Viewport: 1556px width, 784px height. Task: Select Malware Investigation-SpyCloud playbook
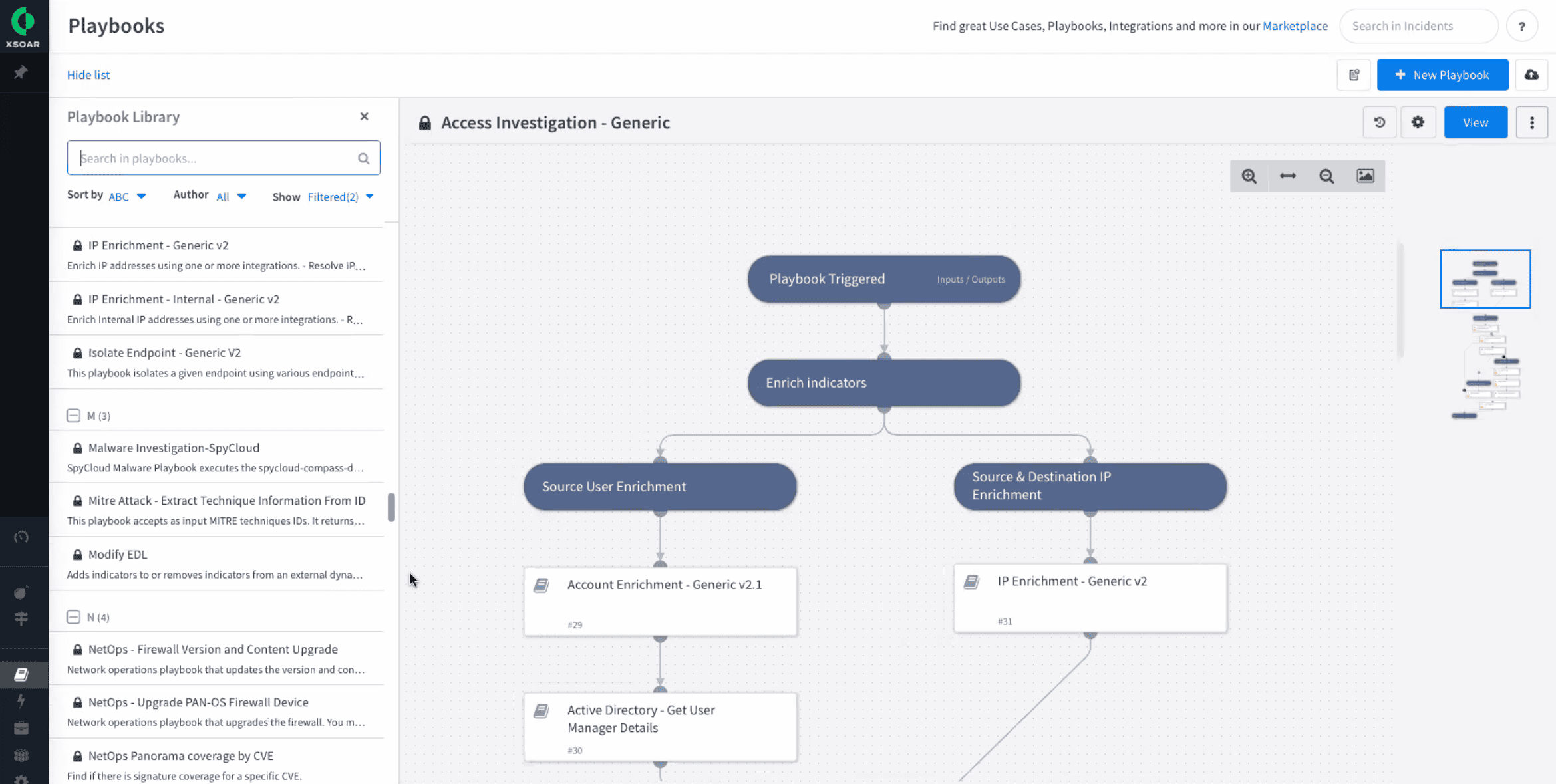[174, 448]
